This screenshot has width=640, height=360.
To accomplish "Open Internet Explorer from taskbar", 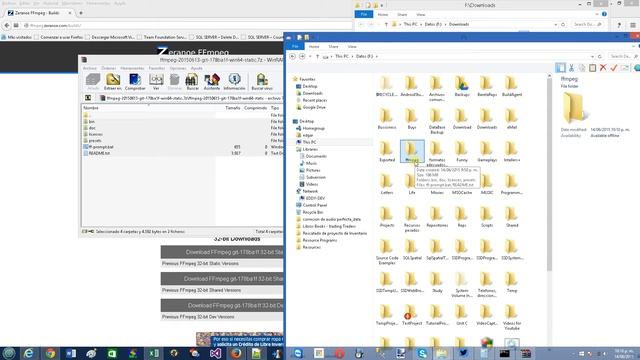I will (29, 353).
